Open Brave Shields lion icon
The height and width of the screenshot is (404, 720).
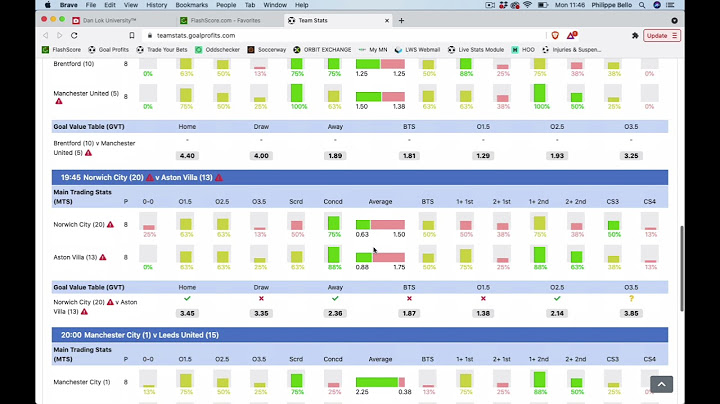[555, 35]
